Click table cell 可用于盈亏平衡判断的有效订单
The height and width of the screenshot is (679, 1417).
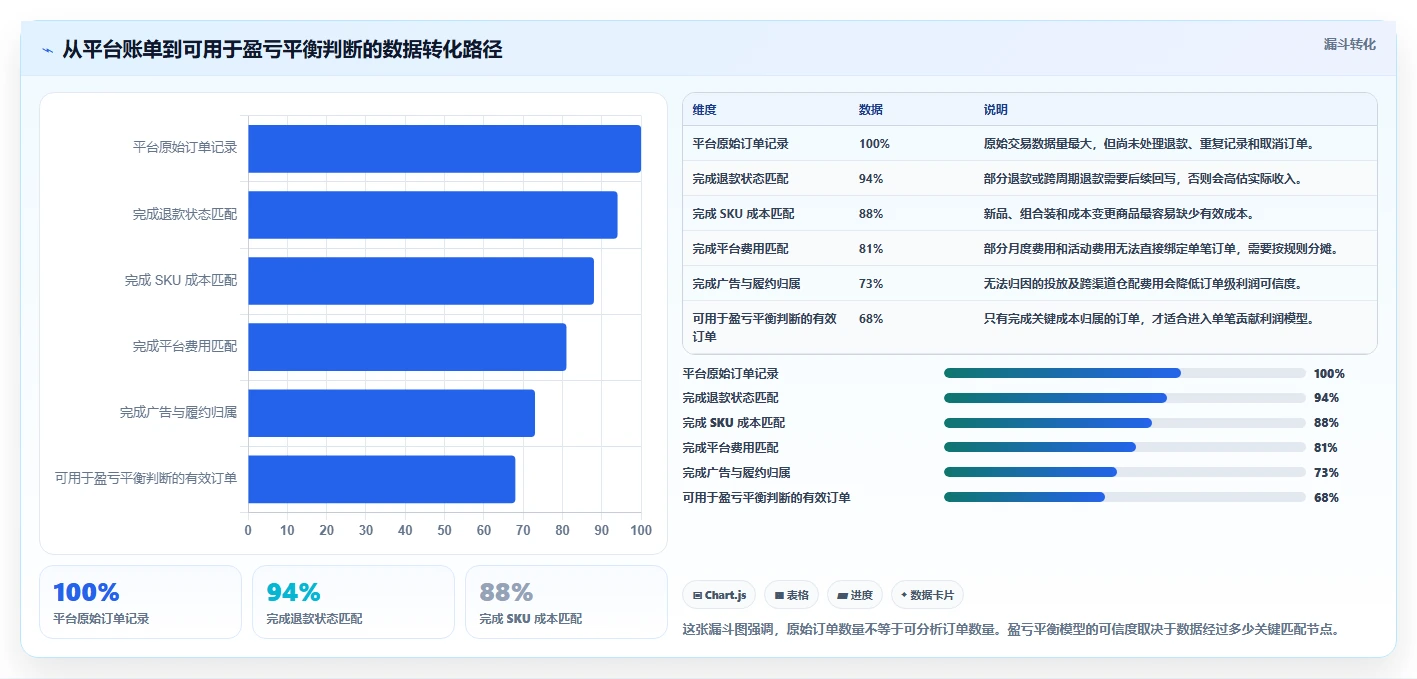[764, 328]
